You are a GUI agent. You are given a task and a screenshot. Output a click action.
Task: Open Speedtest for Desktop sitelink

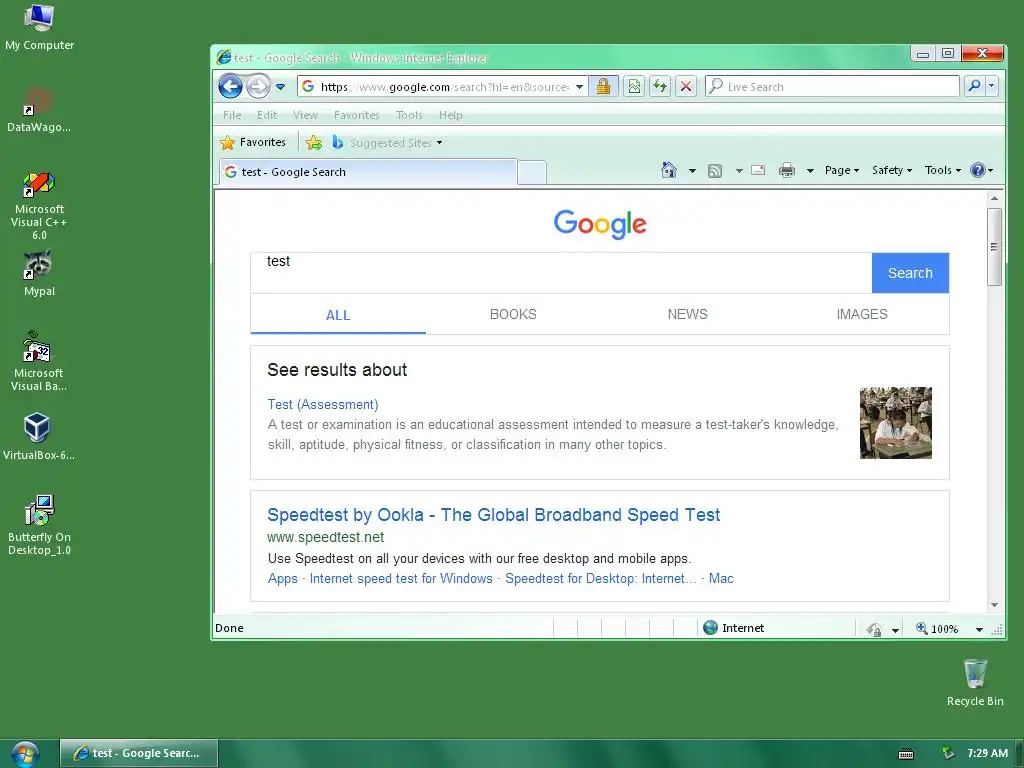point(600,579)
